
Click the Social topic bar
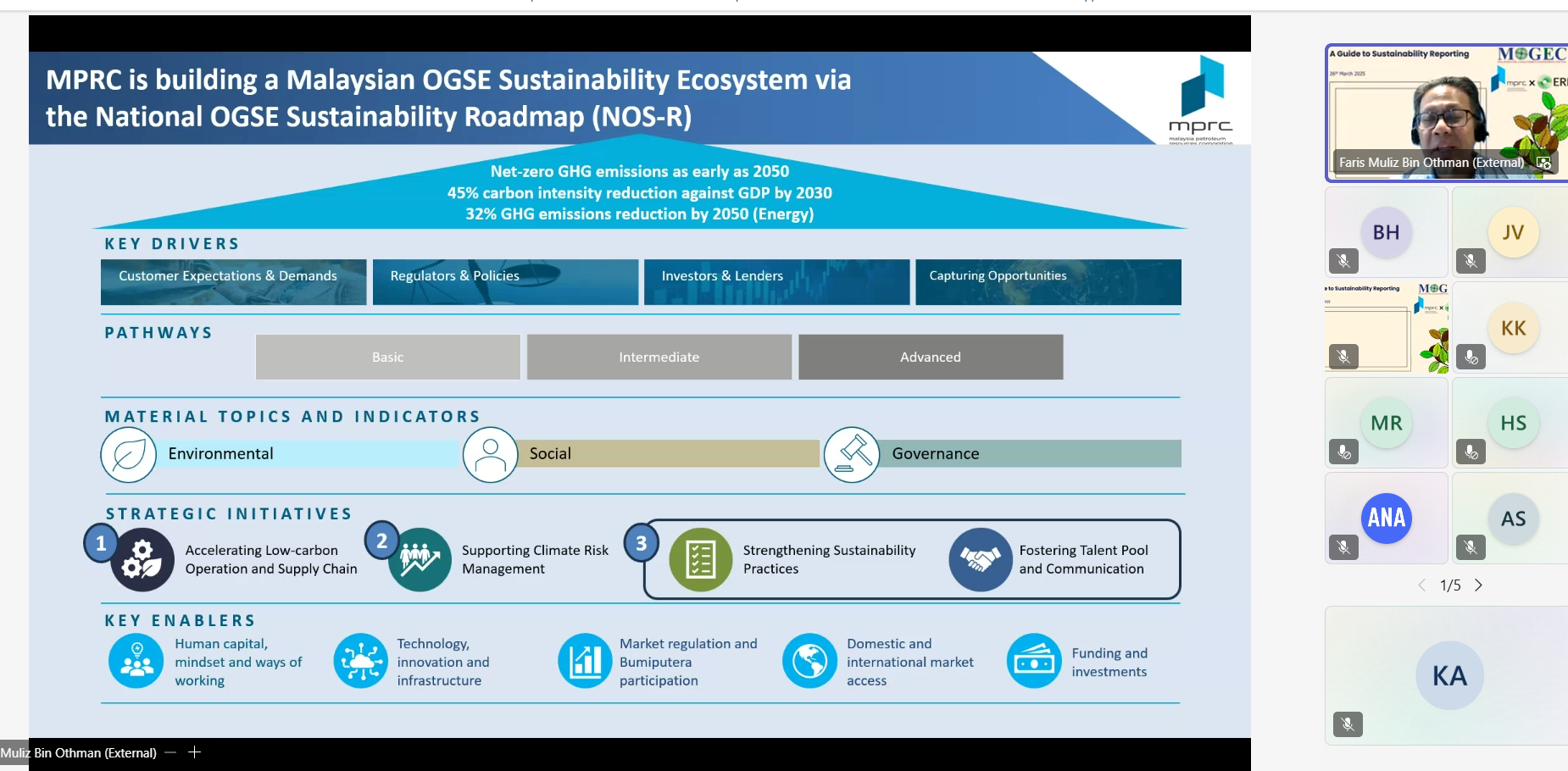click(x=669, y=453)
